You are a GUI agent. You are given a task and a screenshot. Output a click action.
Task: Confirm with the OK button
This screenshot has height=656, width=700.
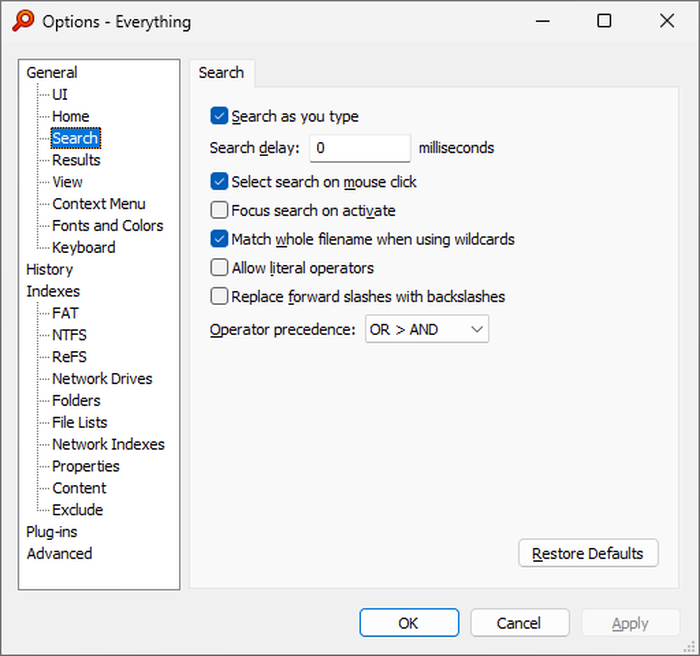click(x=409, y=623)
